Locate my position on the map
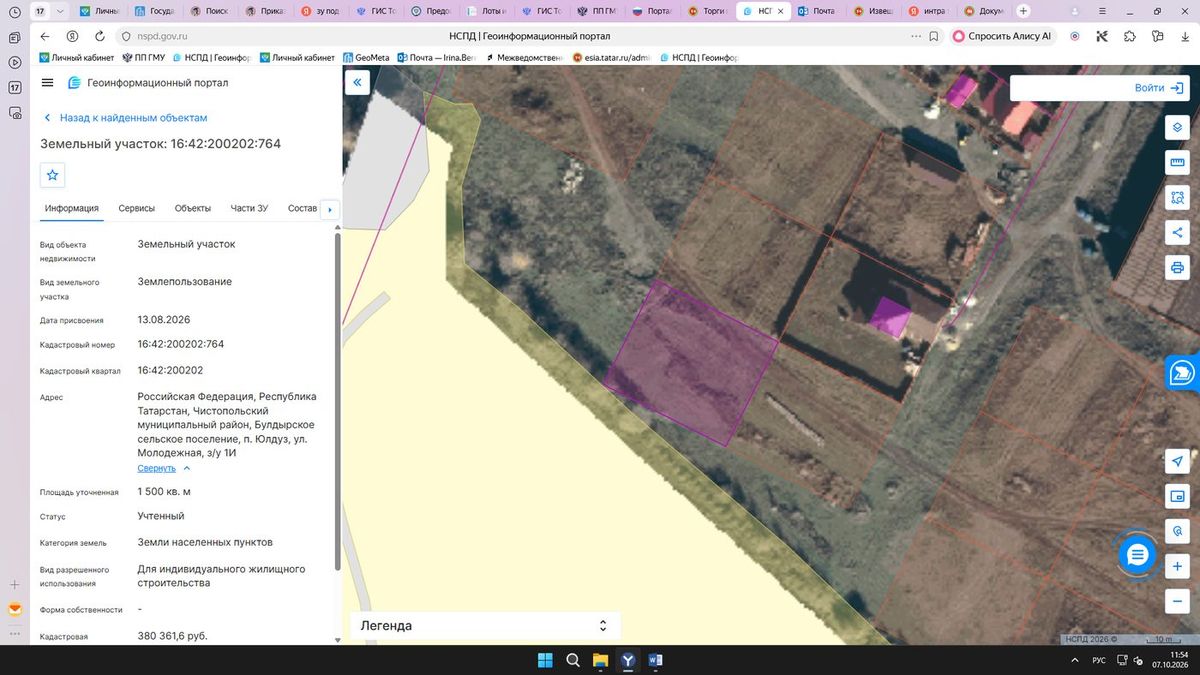The width and height of the screenshot is (1200, 675). click(x=1177, y=461)
